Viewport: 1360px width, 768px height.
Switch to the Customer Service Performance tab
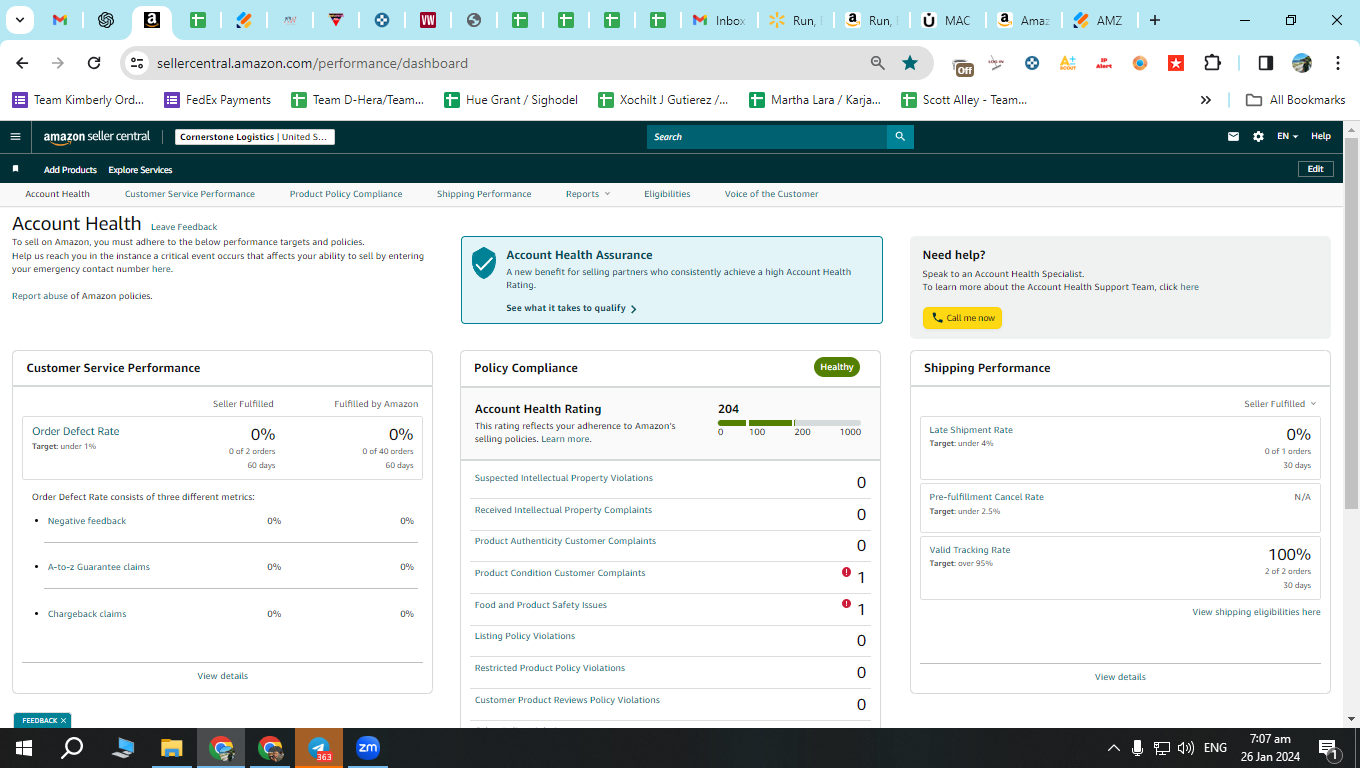tap(190, 194)
